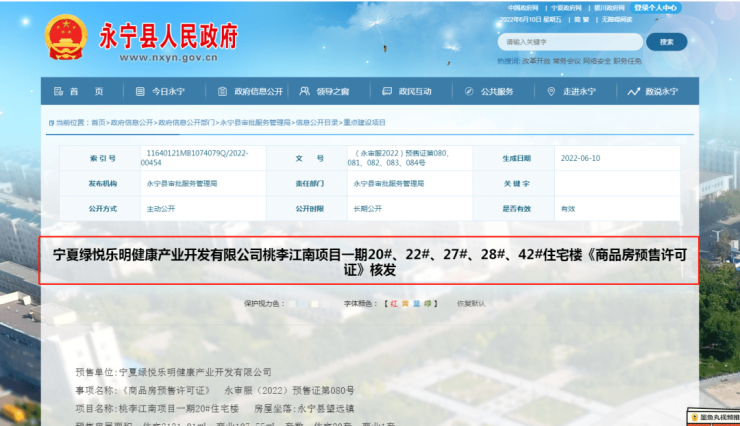The height and width of the screenshot is (426, 740).
Task: Click the 公开方式 value 主动公开
Action: pos(161,209)
